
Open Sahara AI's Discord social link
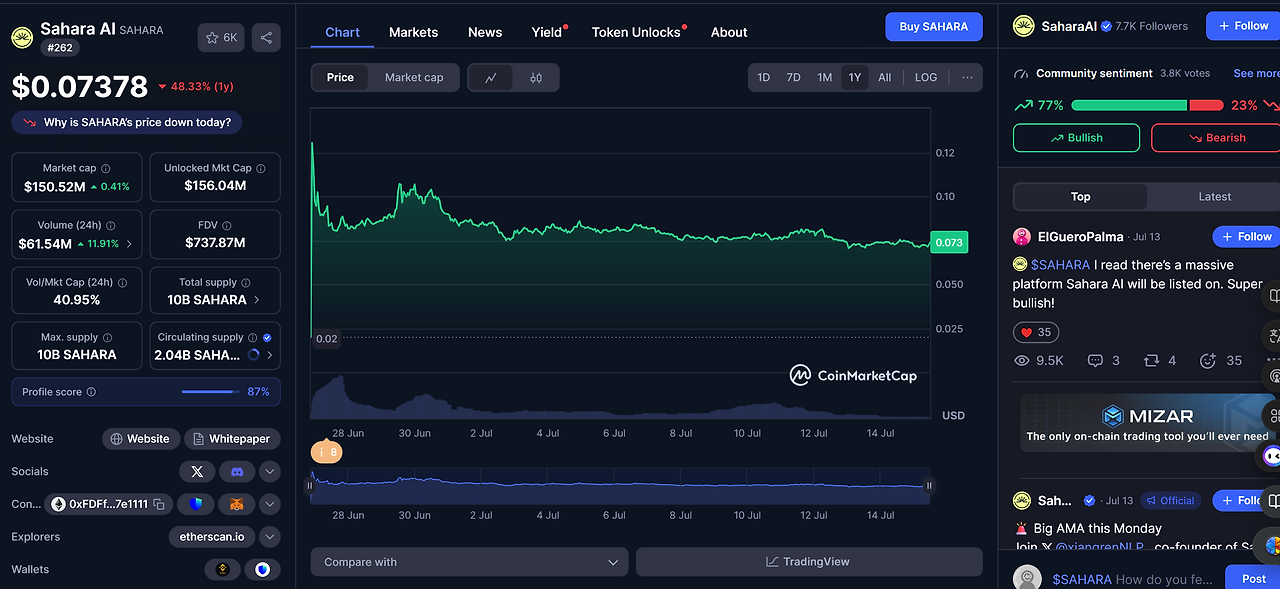point(237,471)
